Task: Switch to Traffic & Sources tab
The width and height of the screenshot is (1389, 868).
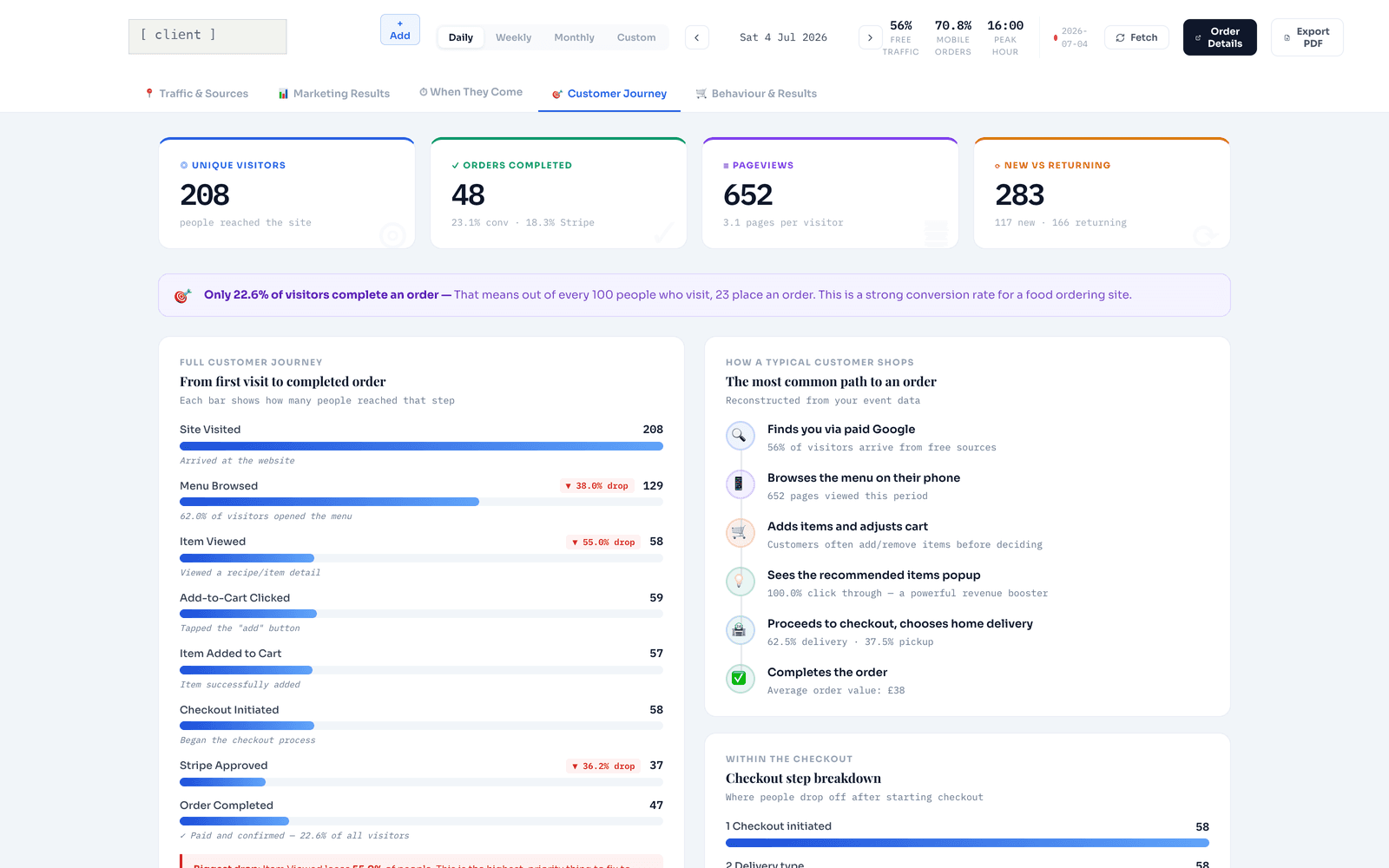Action: pos(197,94)
